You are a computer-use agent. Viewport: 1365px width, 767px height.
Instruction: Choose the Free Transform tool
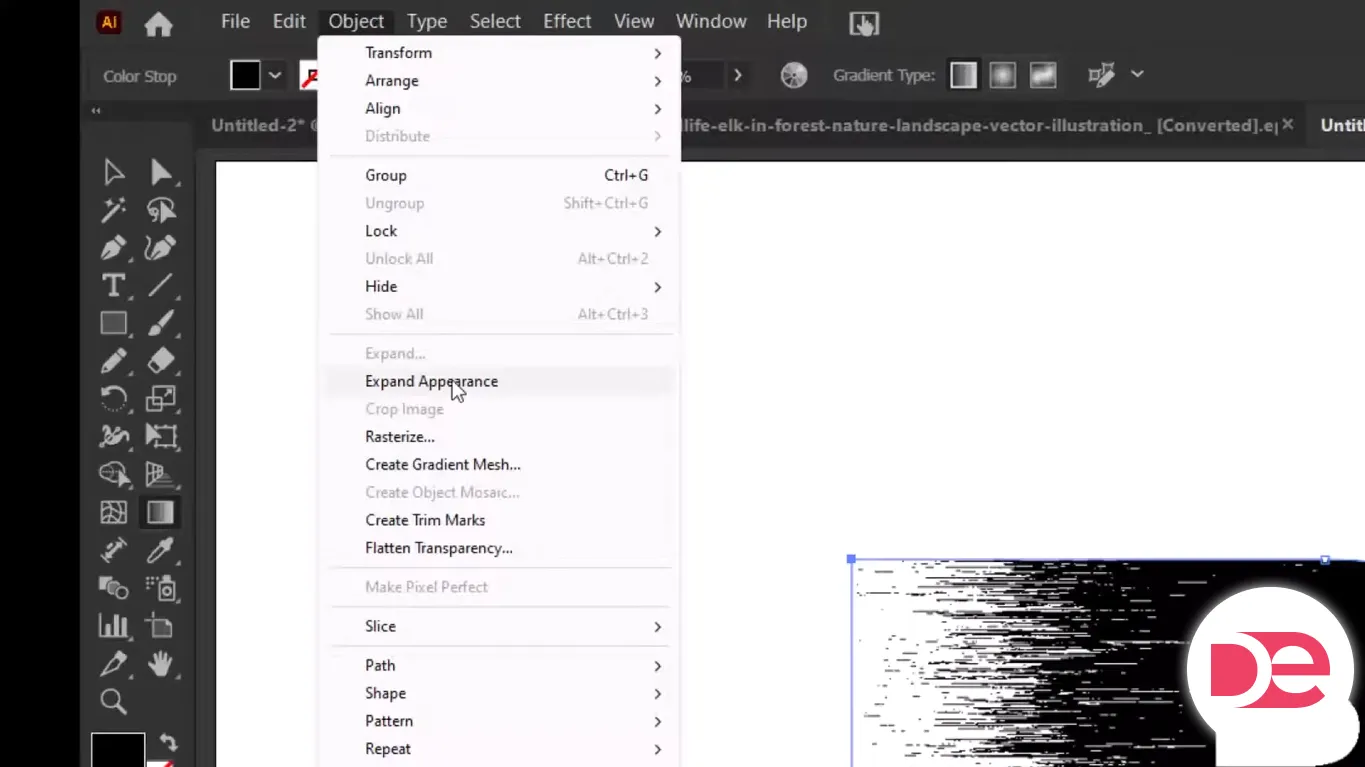(x=161, y=437)
